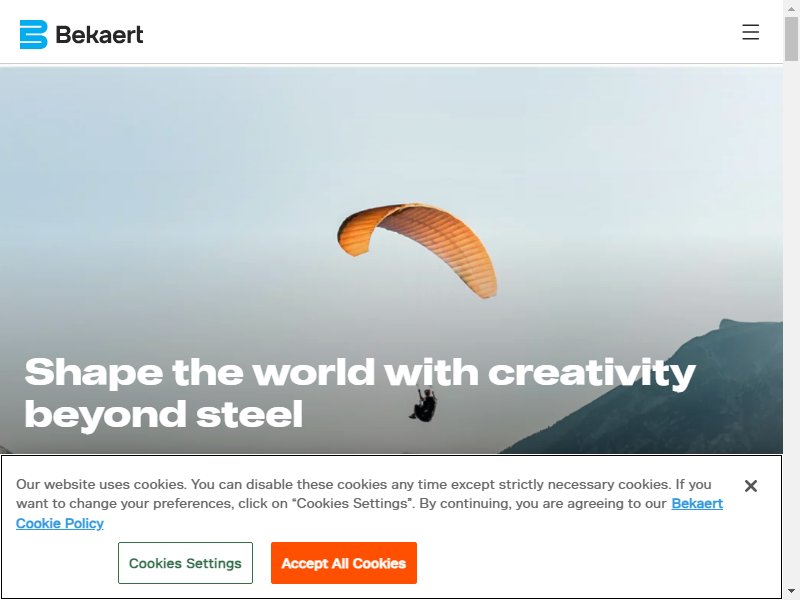Accept All Cookies

[x=344, y=563]
